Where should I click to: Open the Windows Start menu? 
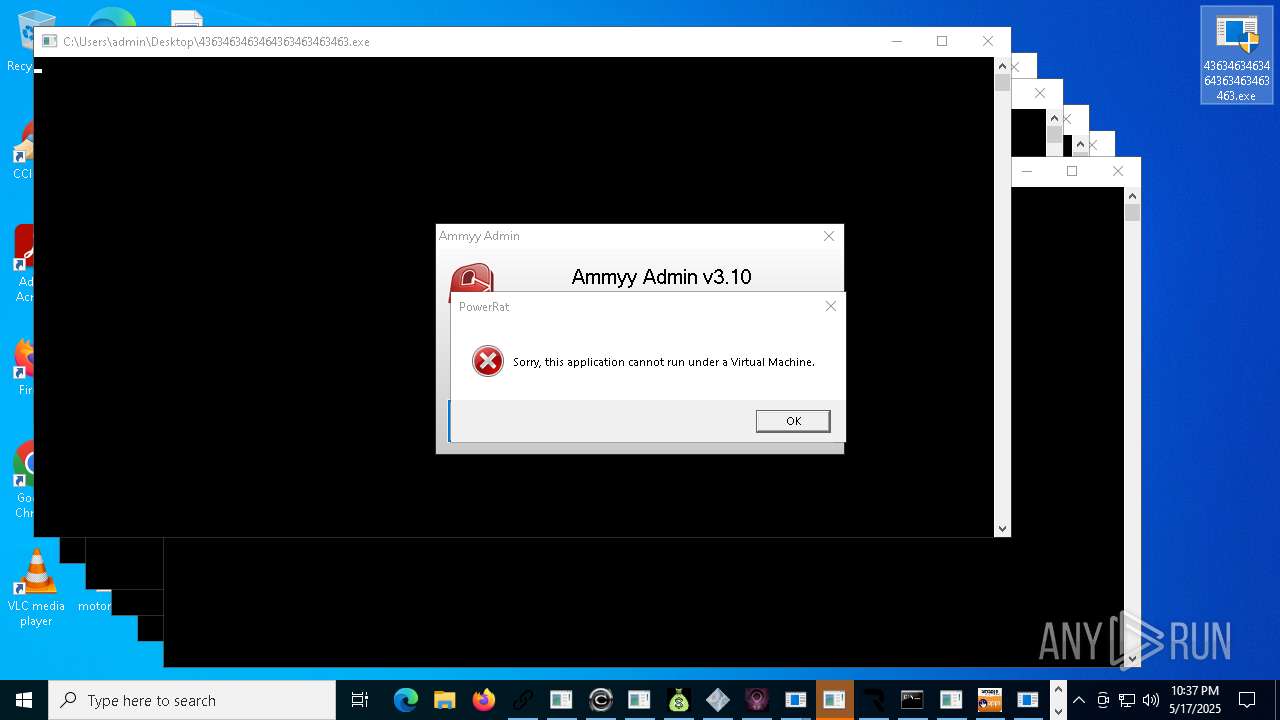click(x=24, y=700)
